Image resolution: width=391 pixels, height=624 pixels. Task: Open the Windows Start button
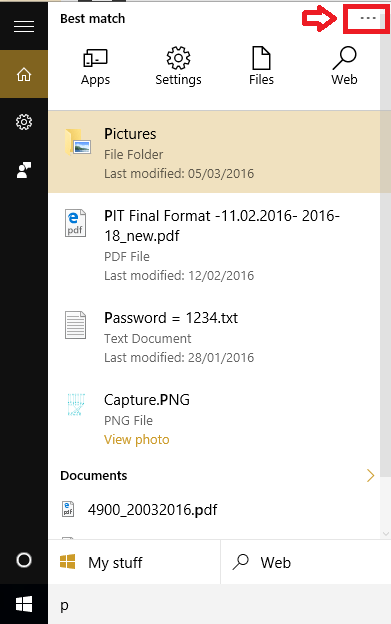point(24,604)
